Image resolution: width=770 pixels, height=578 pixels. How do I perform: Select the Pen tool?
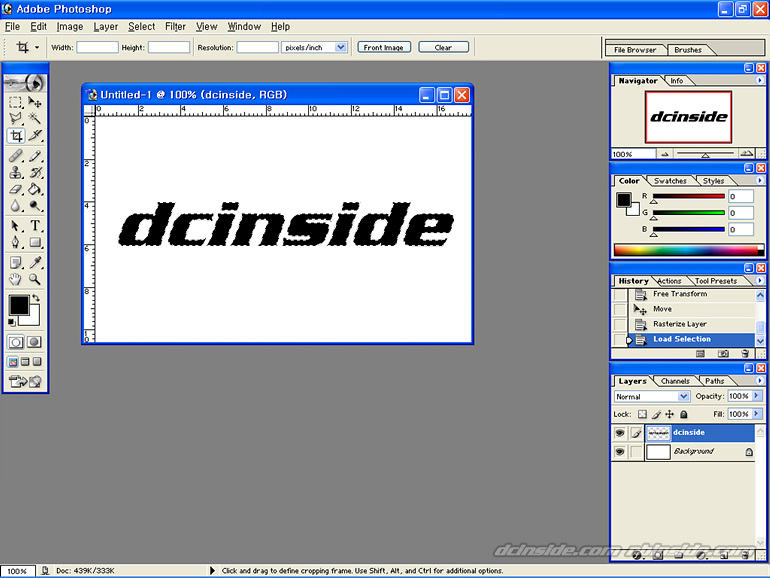[x=16, y=243]
